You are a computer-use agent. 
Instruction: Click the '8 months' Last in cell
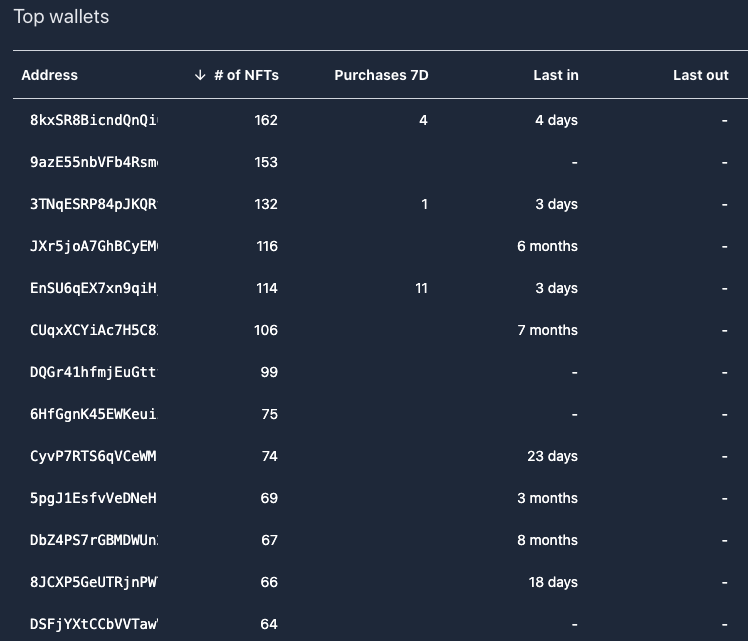[x=548, y=540]
